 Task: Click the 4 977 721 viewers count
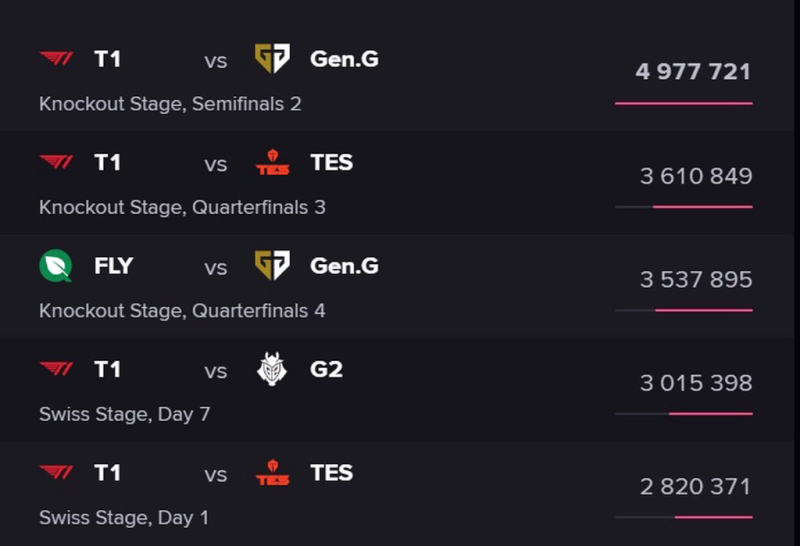point(692,72)
